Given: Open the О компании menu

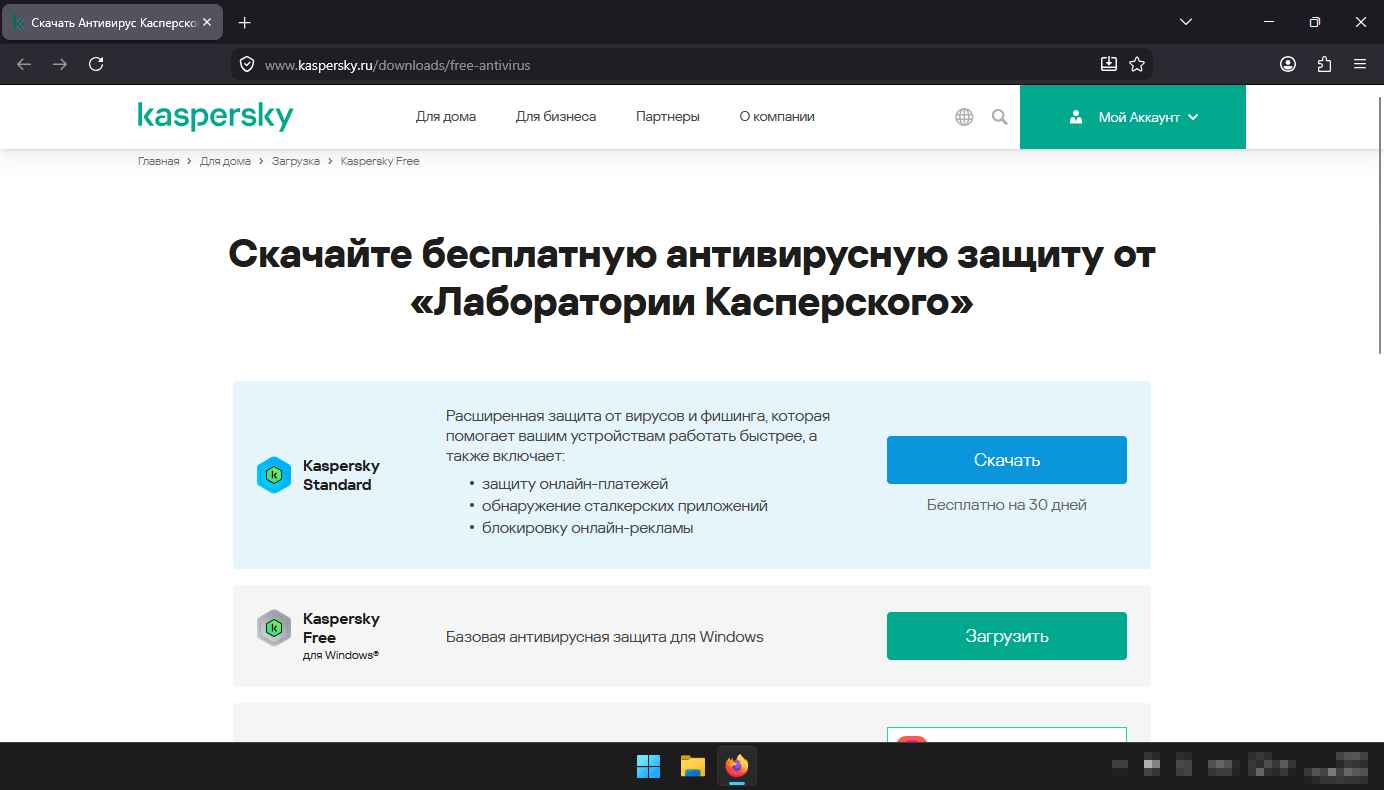Looking at the screenshot, I should click(777, 117).
